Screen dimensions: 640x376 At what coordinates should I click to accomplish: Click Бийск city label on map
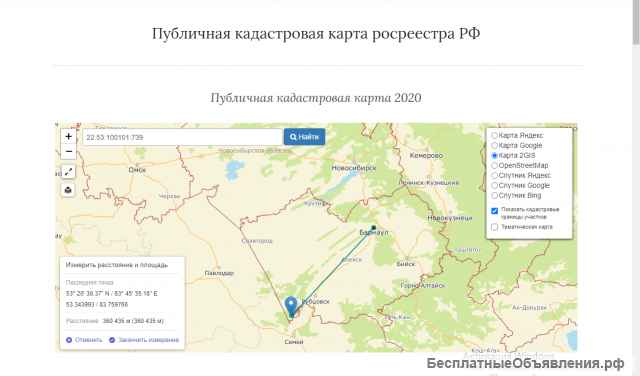tap(406, 264)
